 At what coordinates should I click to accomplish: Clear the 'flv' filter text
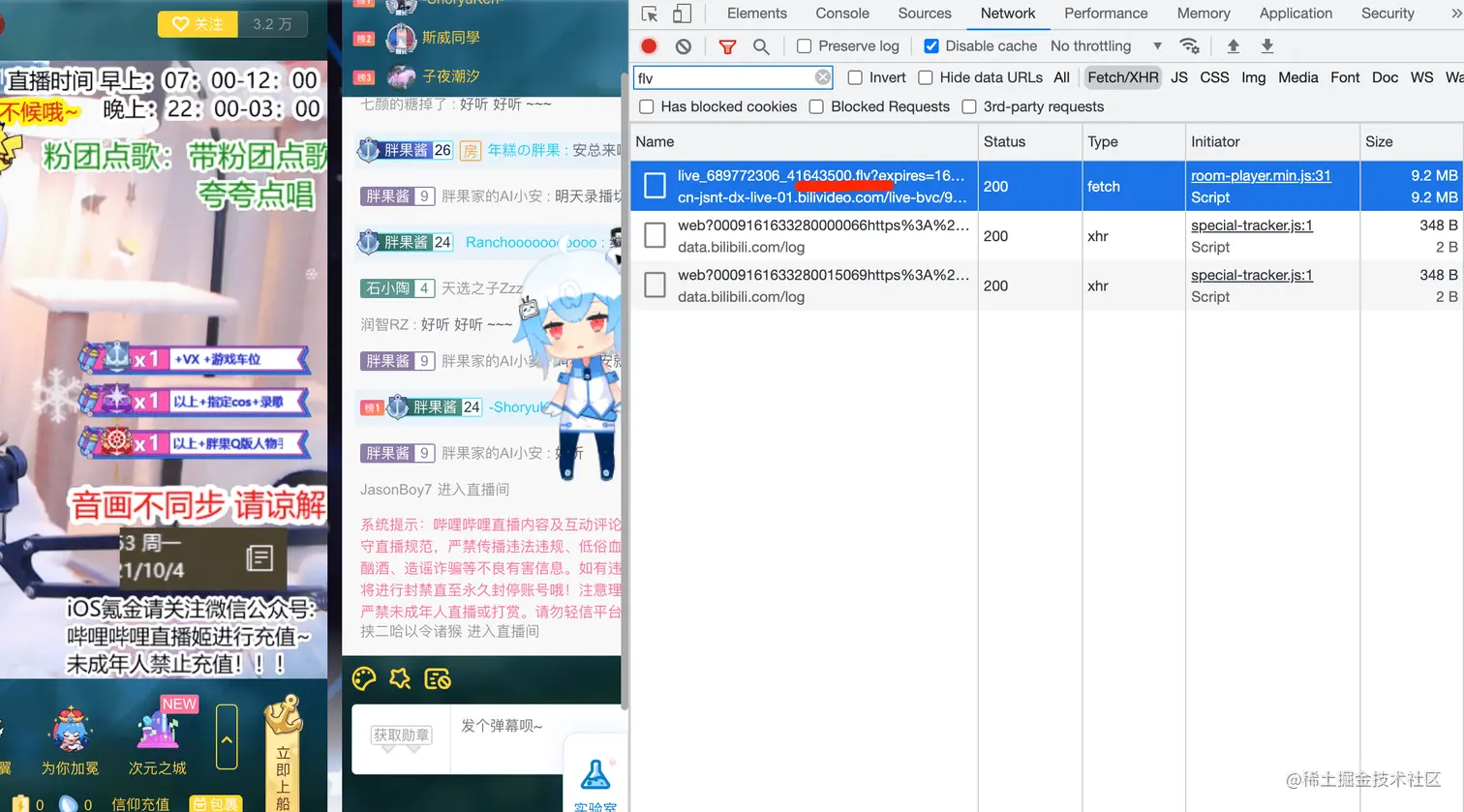coord(823,77)
